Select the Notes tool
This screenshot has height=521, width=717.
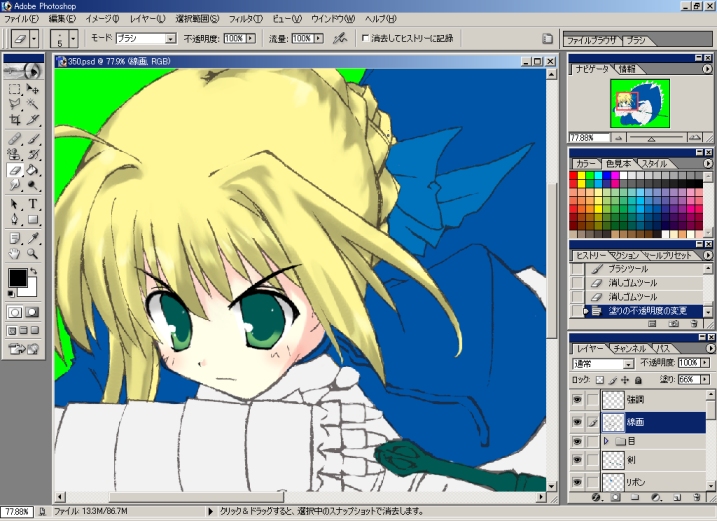15,238
